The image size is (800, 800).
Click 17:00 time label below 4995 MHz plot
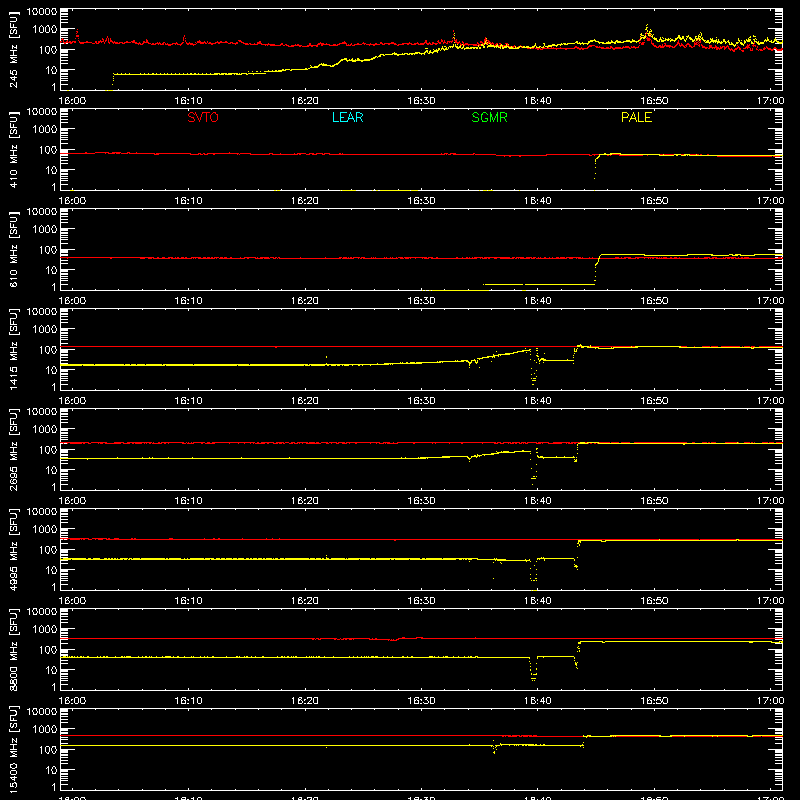point(770,601)
